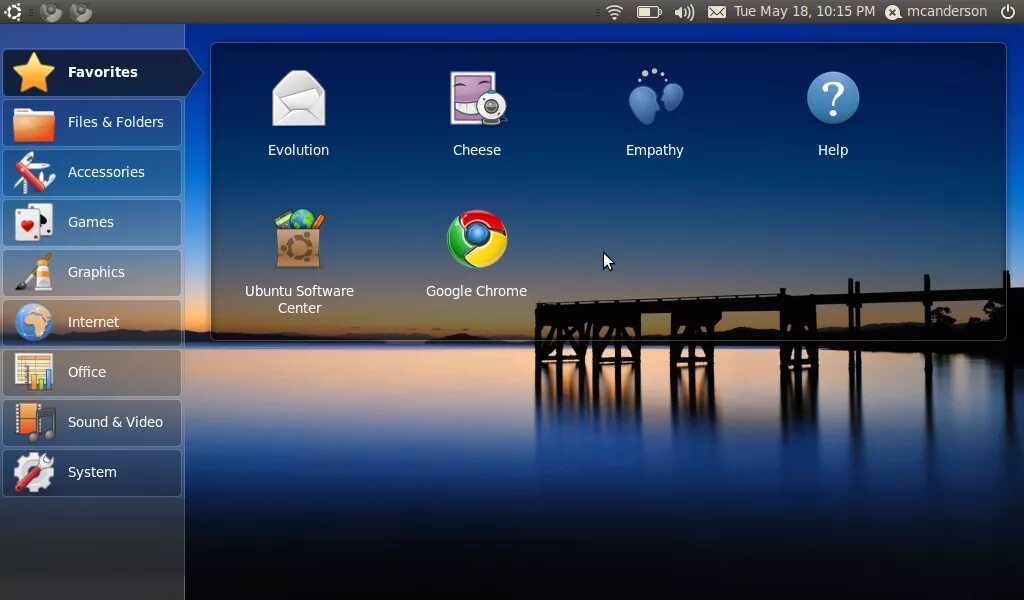This screenshot has height=600, width=1024.
Task: Select the Internet category
Action: 92,323
